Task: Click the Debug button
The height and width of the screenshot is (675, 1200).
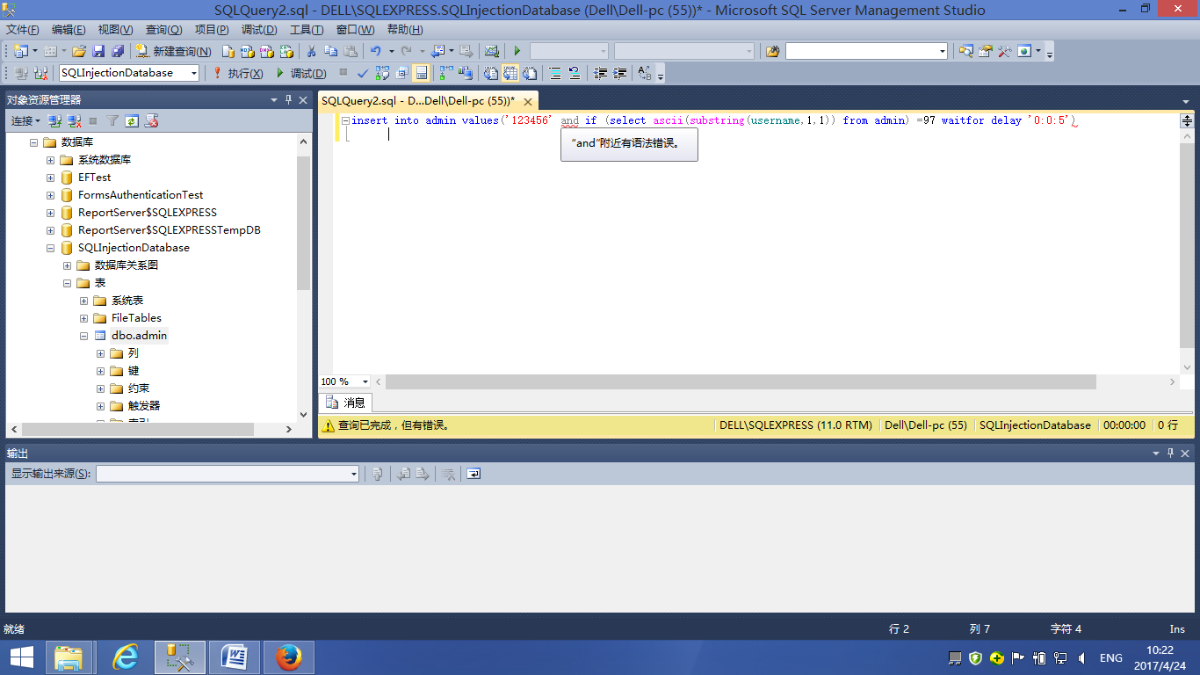Action: pos(300,73)
